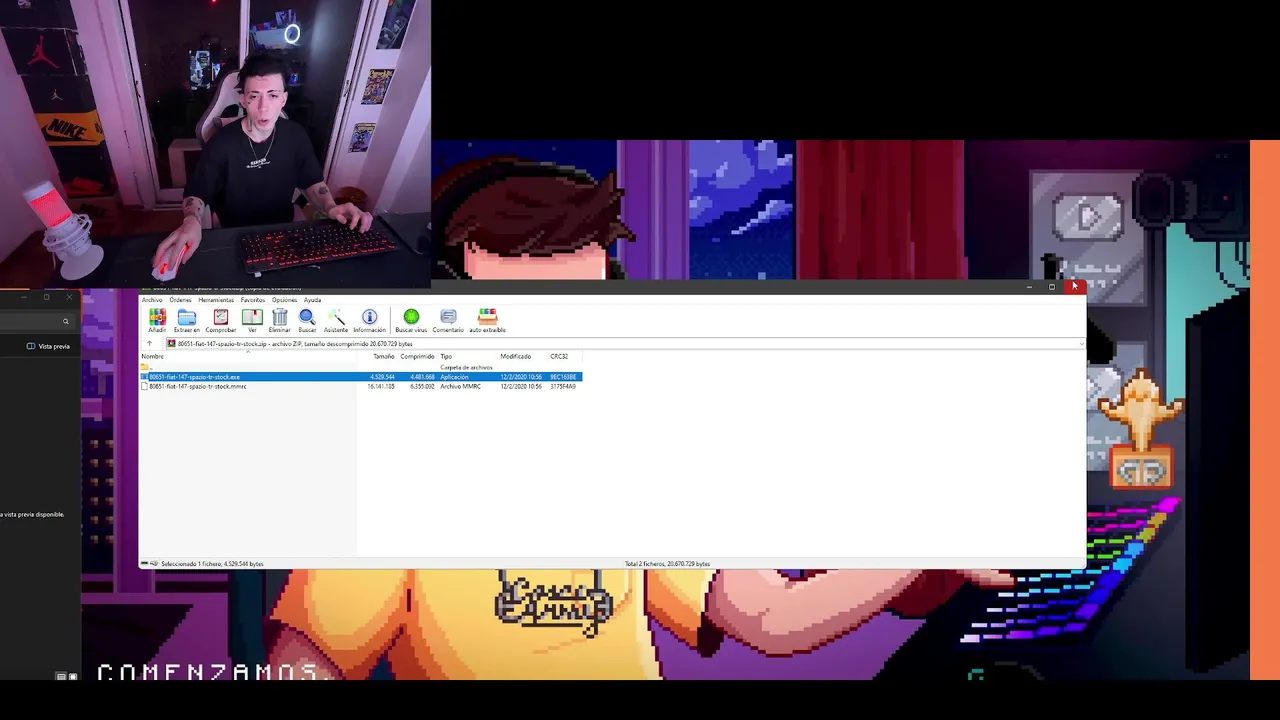
Task: Sort by Tipo column header
Action: tap(446, 356)
